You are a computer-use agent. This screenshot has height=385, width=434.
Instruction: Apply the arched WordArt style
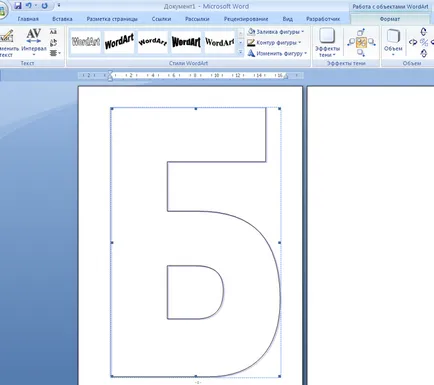click(152, 42)
